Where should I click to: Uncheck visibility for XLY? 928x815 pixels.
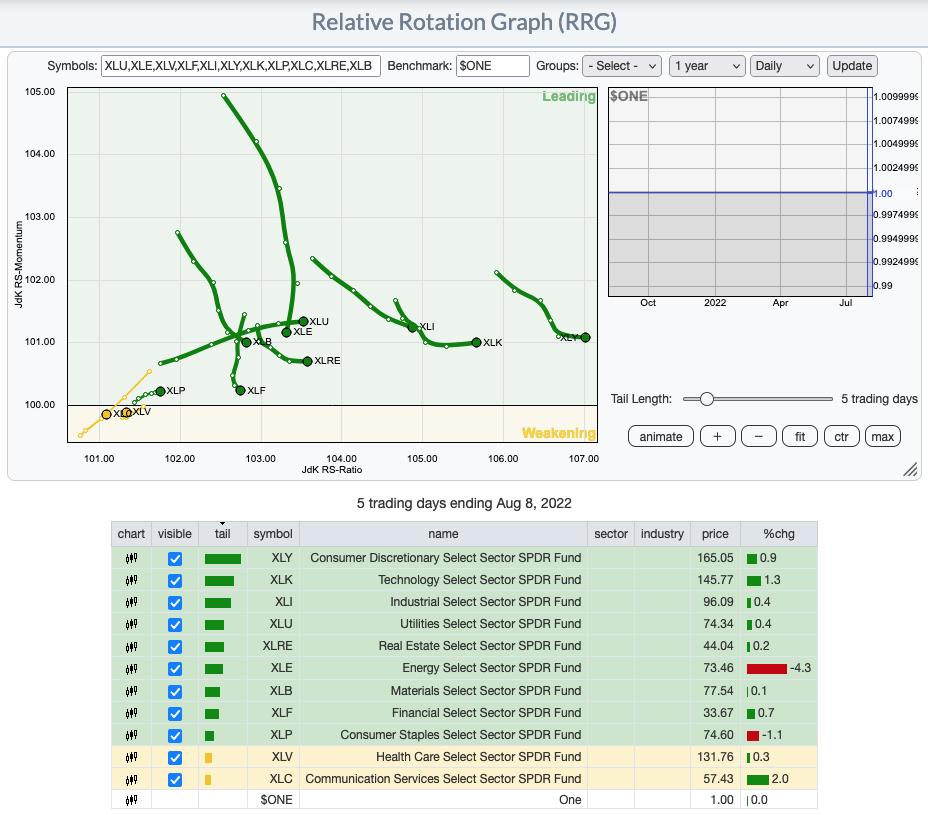point(175,559)
